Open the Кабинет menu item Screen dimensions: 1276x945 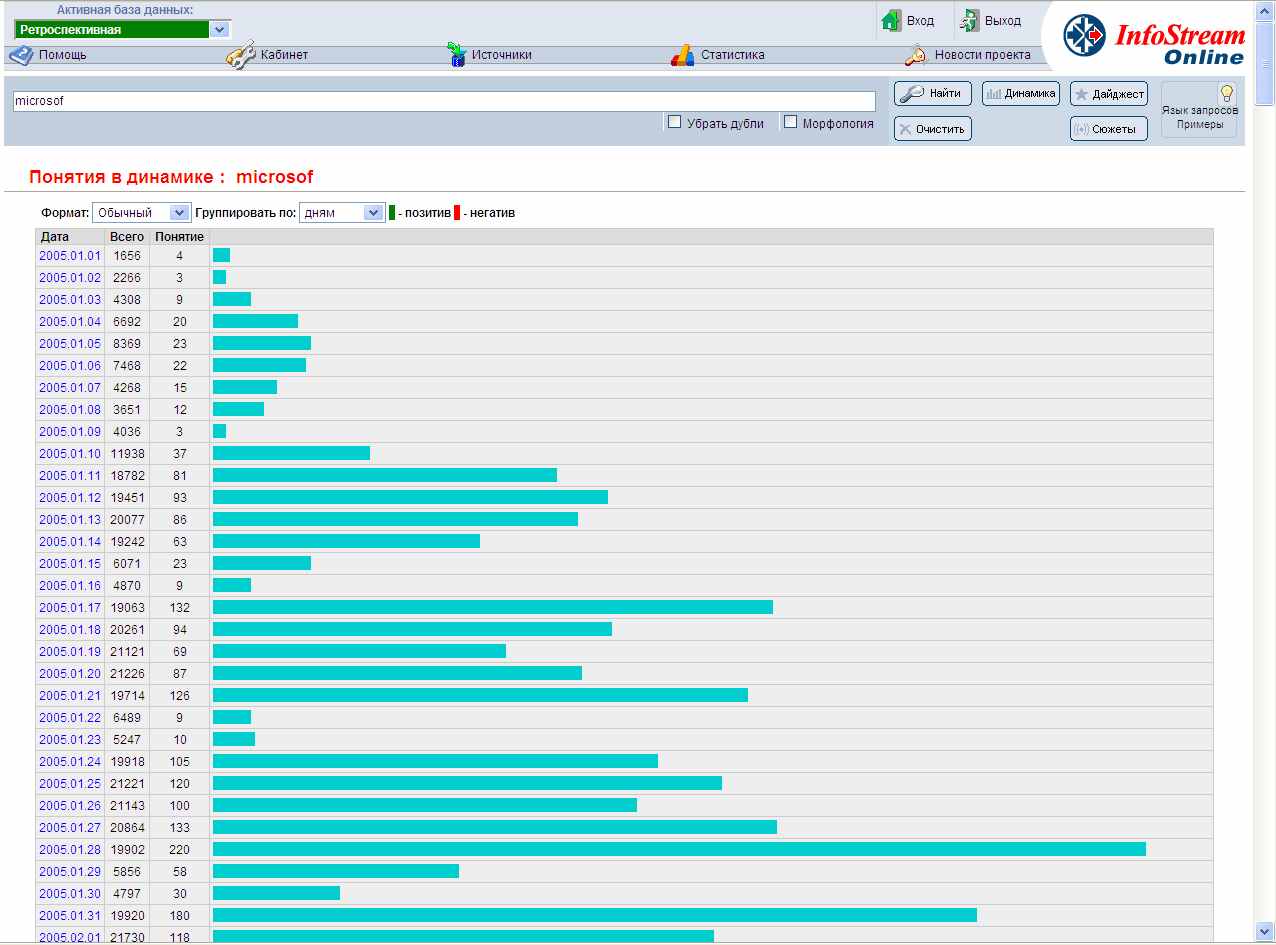[x=284, y=55]
